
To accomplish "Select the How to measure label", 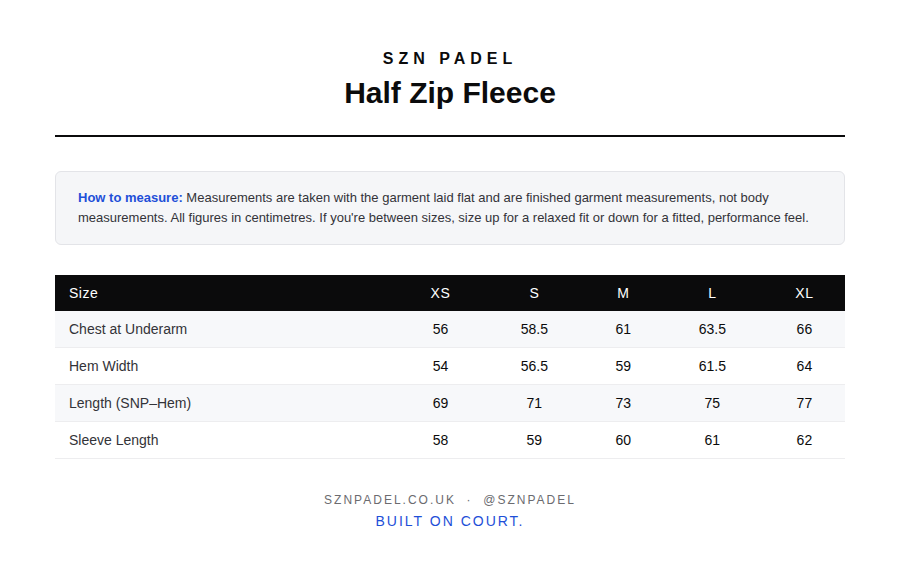I will click(130, 197).
